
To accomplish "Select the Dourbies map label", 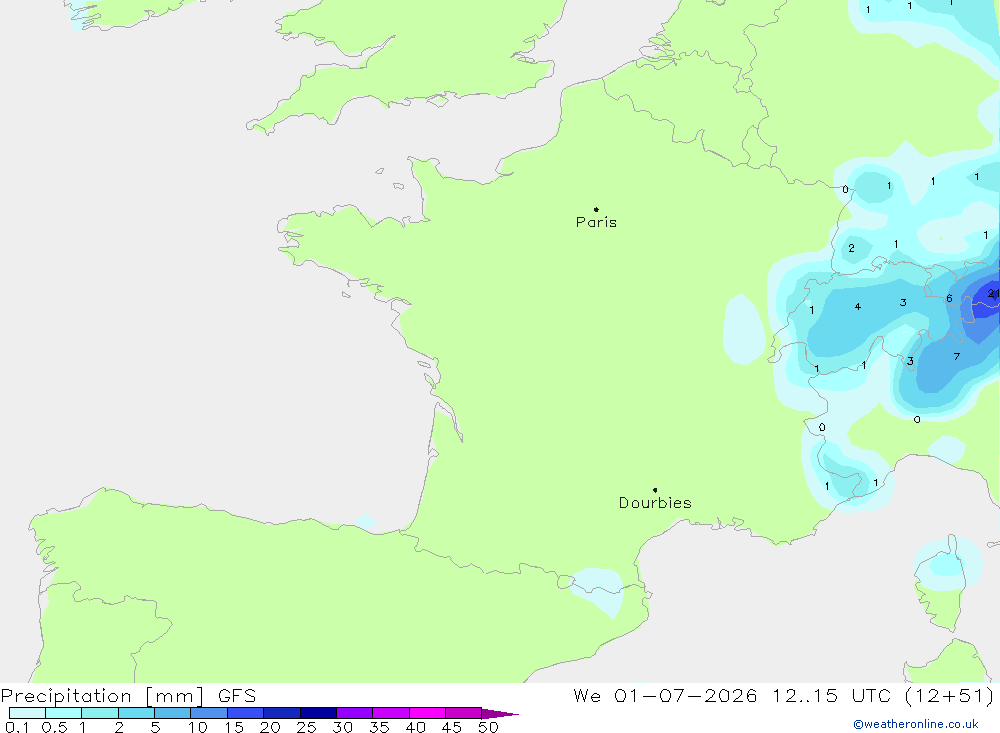I will pos(655,503).
